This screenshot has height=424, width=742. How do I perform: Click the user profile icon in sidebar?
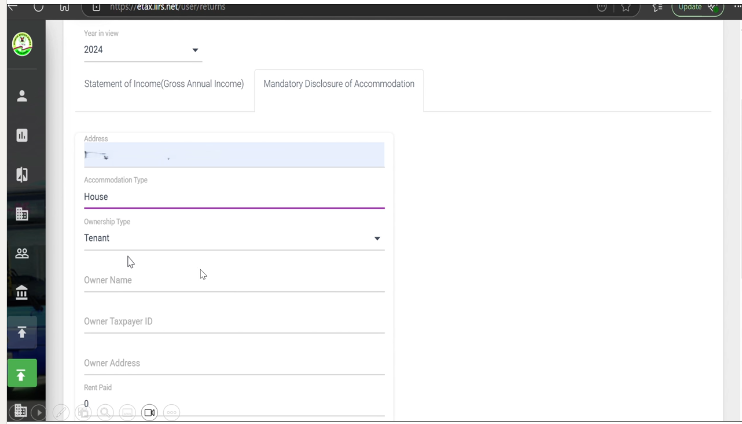pos(22,97)
